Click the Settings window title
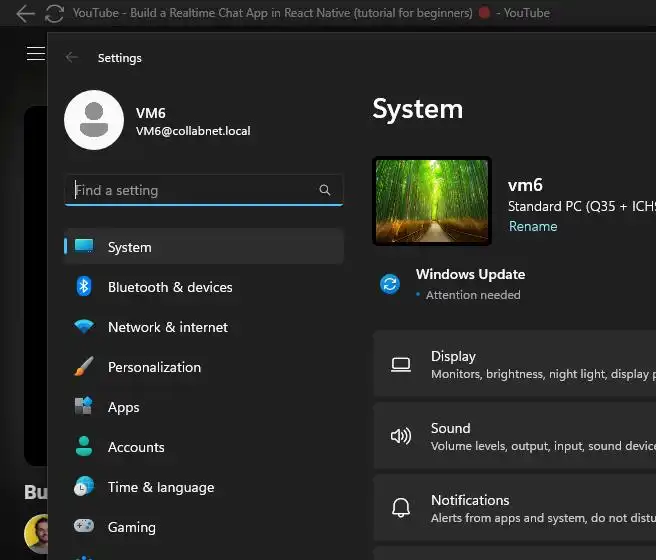 120,58
